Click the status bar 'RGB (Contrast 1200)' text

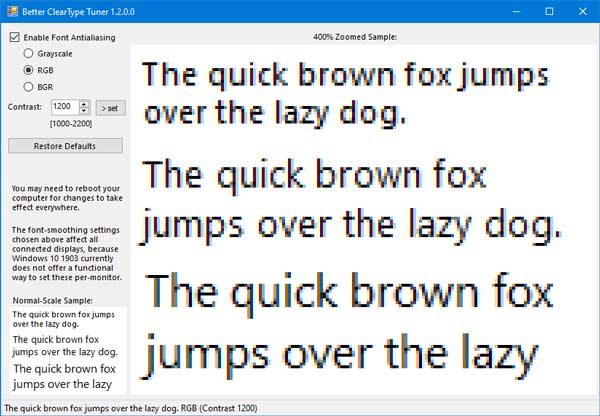(x=219, y=408)
